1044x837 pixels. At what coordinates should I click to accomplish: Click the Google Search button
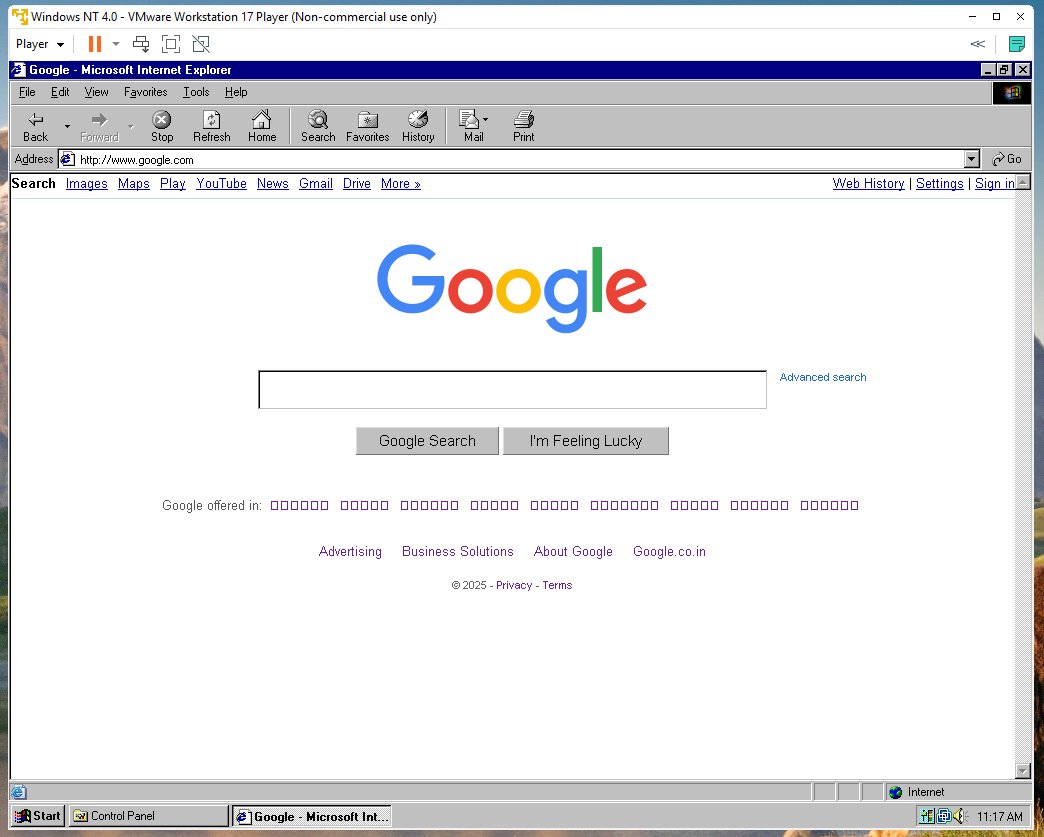tap(427, 441)
